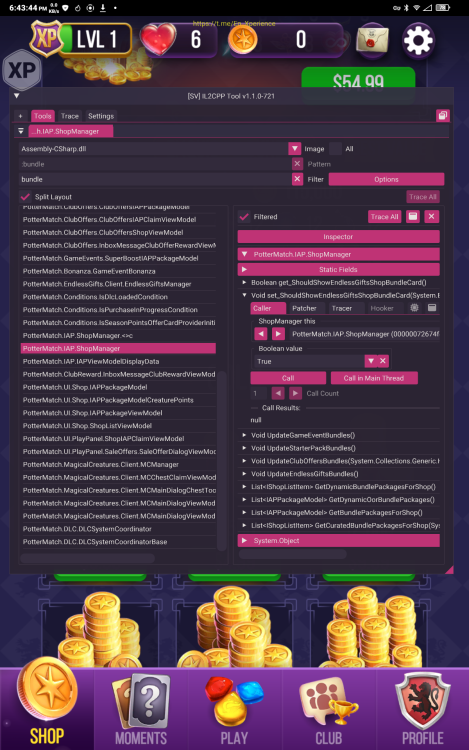Open the Boolean value True dropdown
This screenshot has height=750, width=469.
[x=371, y=361]
